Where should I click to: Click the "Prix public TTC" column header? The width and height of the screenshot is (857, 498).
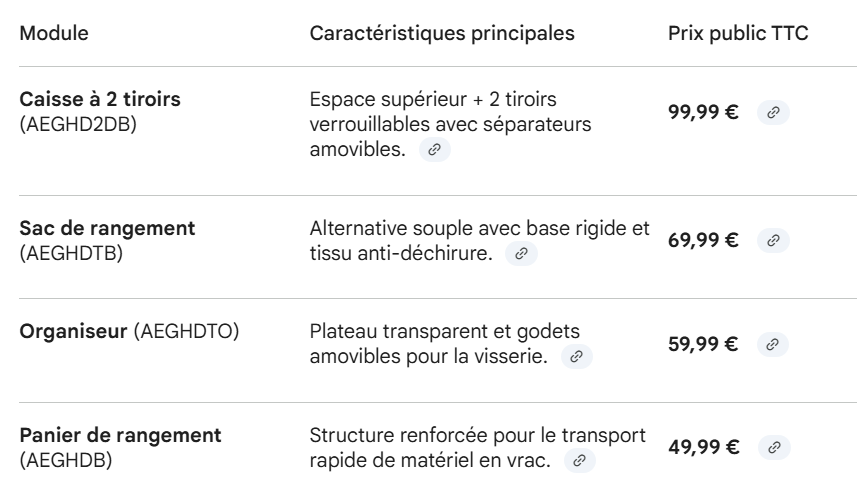coord(737,33)
